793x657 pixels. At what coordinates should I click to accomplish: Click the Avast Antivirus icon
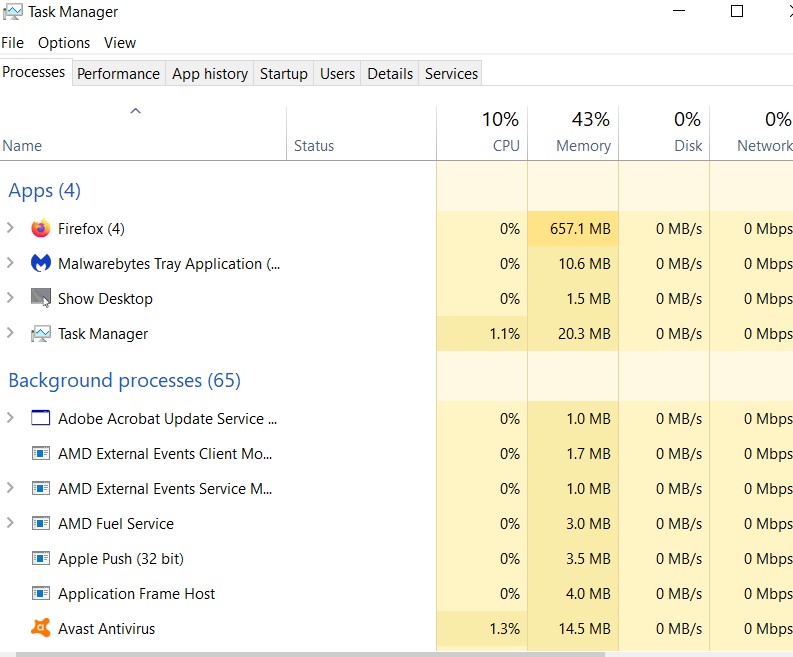[41, 628]
